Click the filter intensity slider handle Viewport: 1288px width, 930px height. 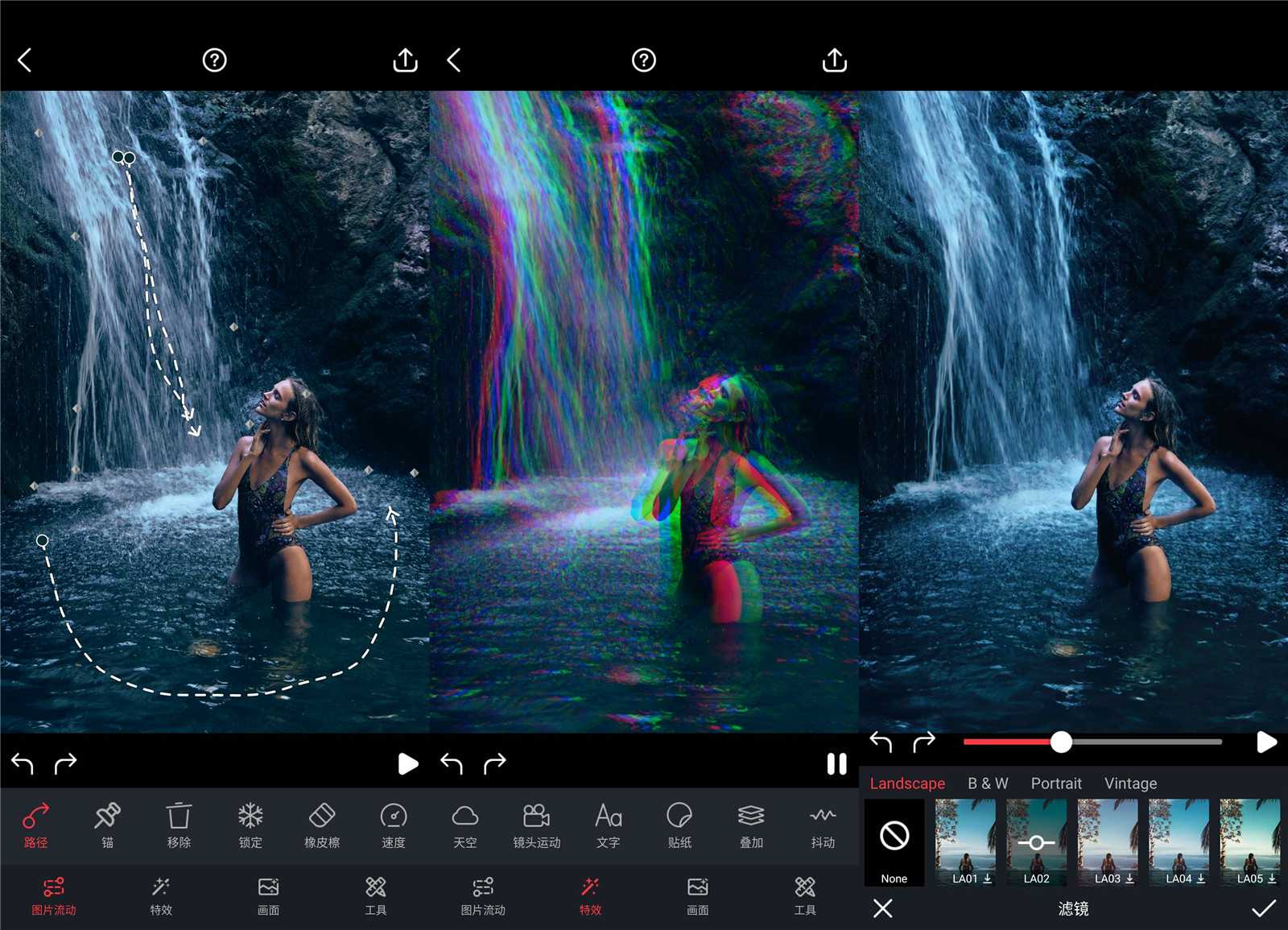(x=1061, y=742)
